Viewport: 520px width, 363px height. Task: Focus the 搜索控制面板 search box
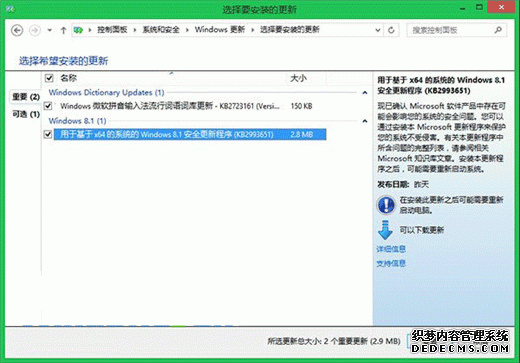pyautogui.click(x=457, y=30)
